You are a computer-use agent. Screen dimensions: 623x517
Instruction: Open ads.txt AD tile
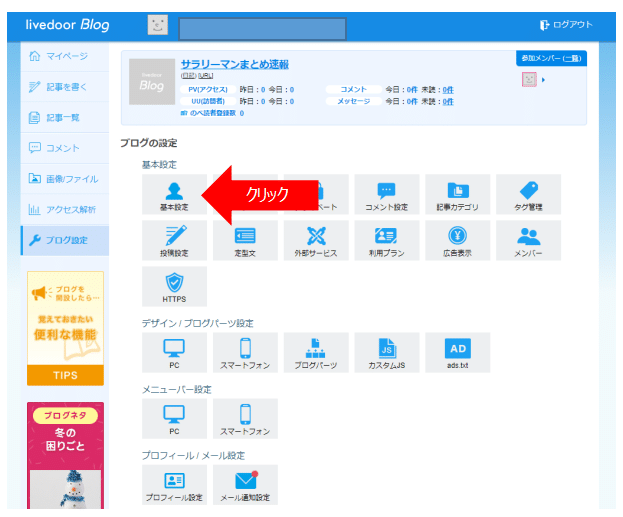pos(457,352)
